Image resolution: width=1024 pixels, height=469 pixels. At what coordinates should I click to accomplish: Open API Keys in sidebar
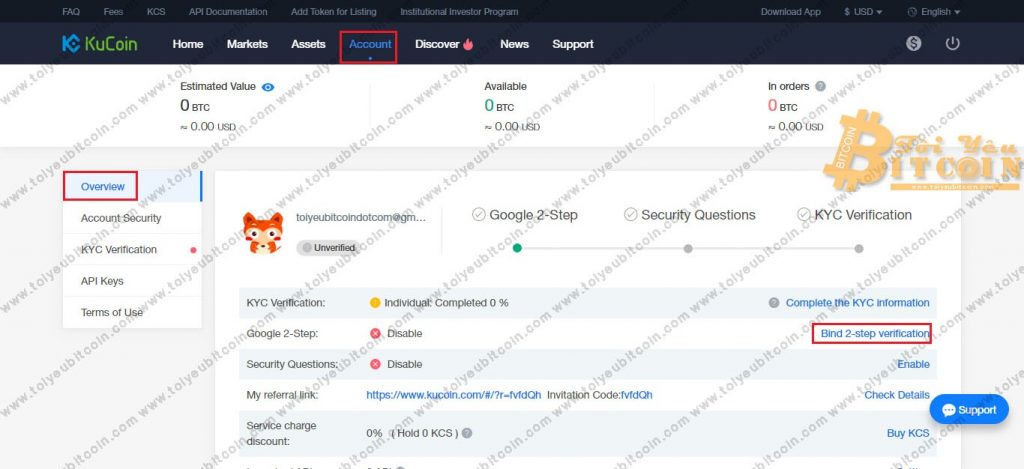pyautogui.click(x=132, y=281)
